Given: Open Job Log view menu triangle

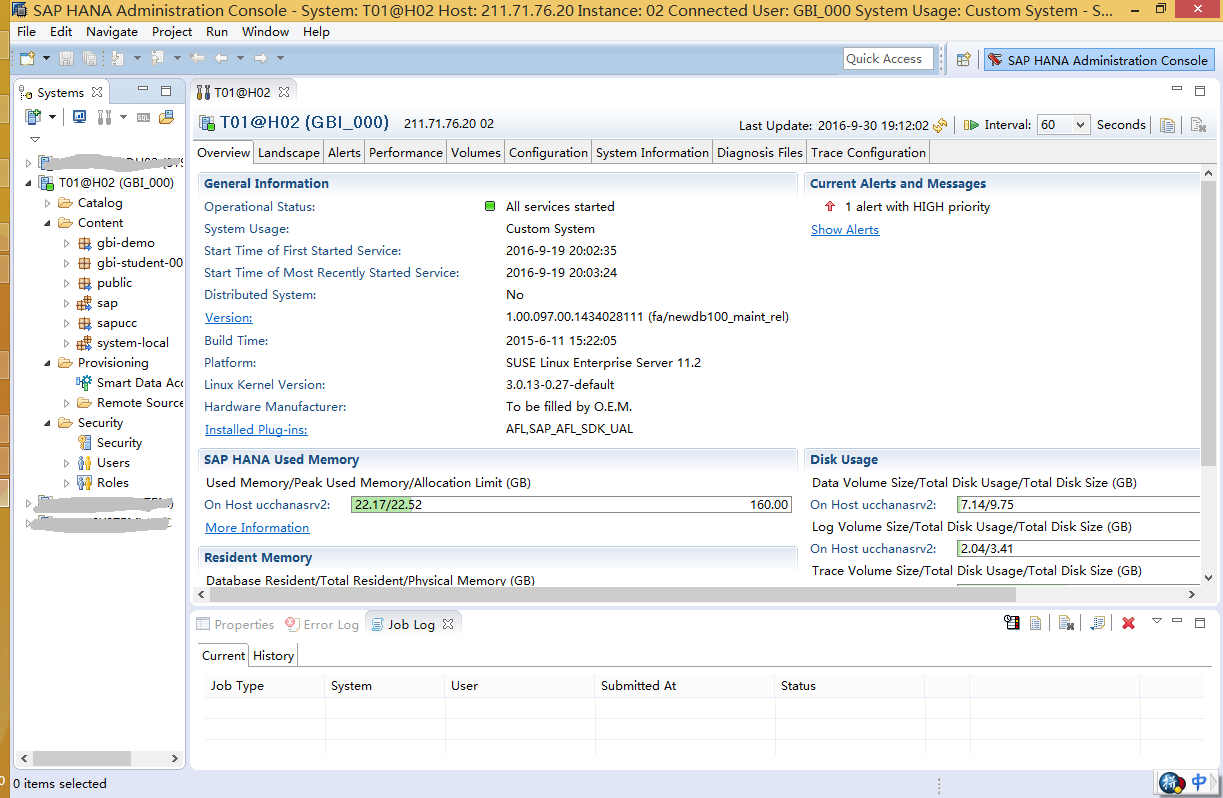Looking at the screenshot, I should coord(1157,621).
